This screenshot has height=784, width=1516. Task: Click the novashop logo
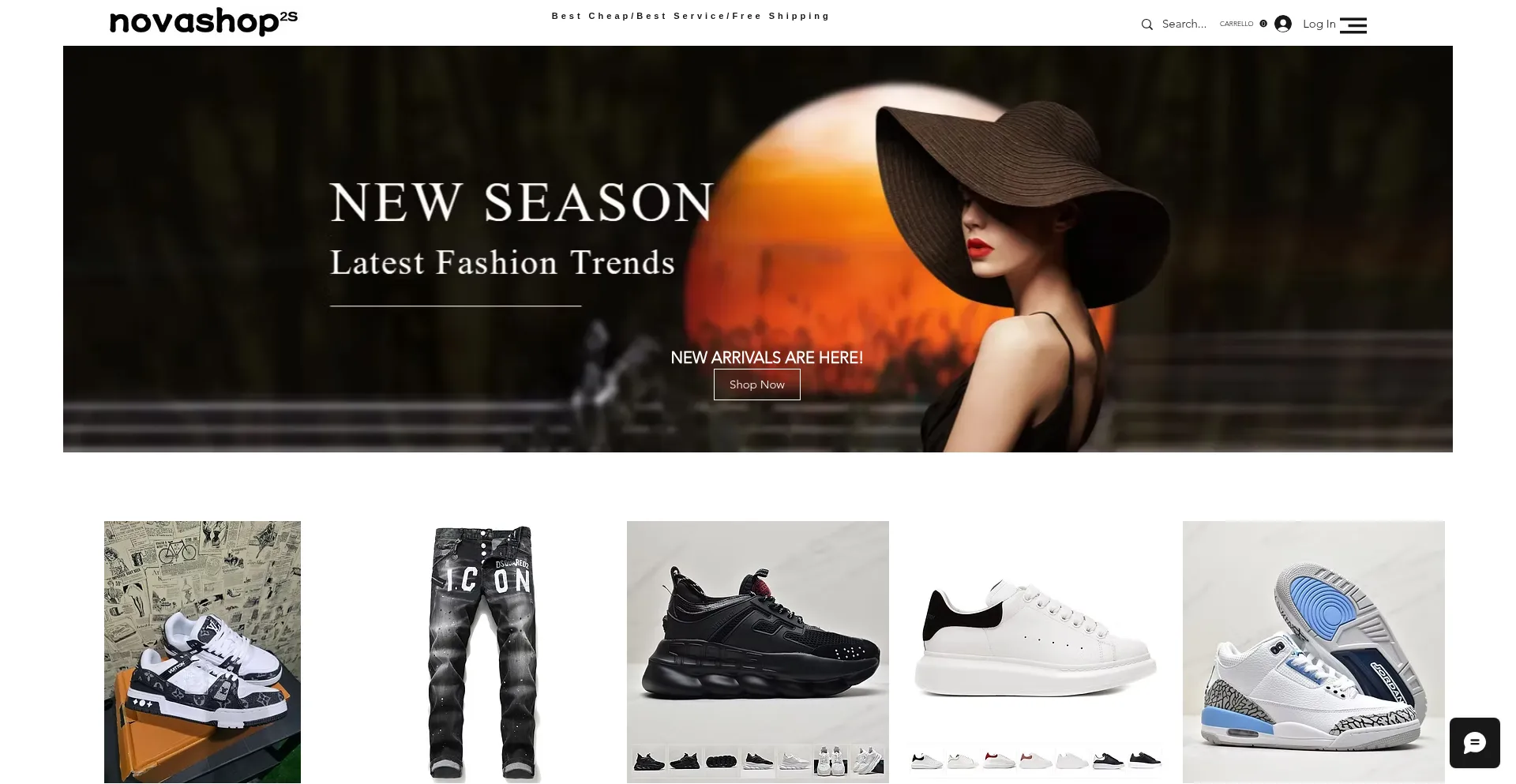(x=204, y=21)
